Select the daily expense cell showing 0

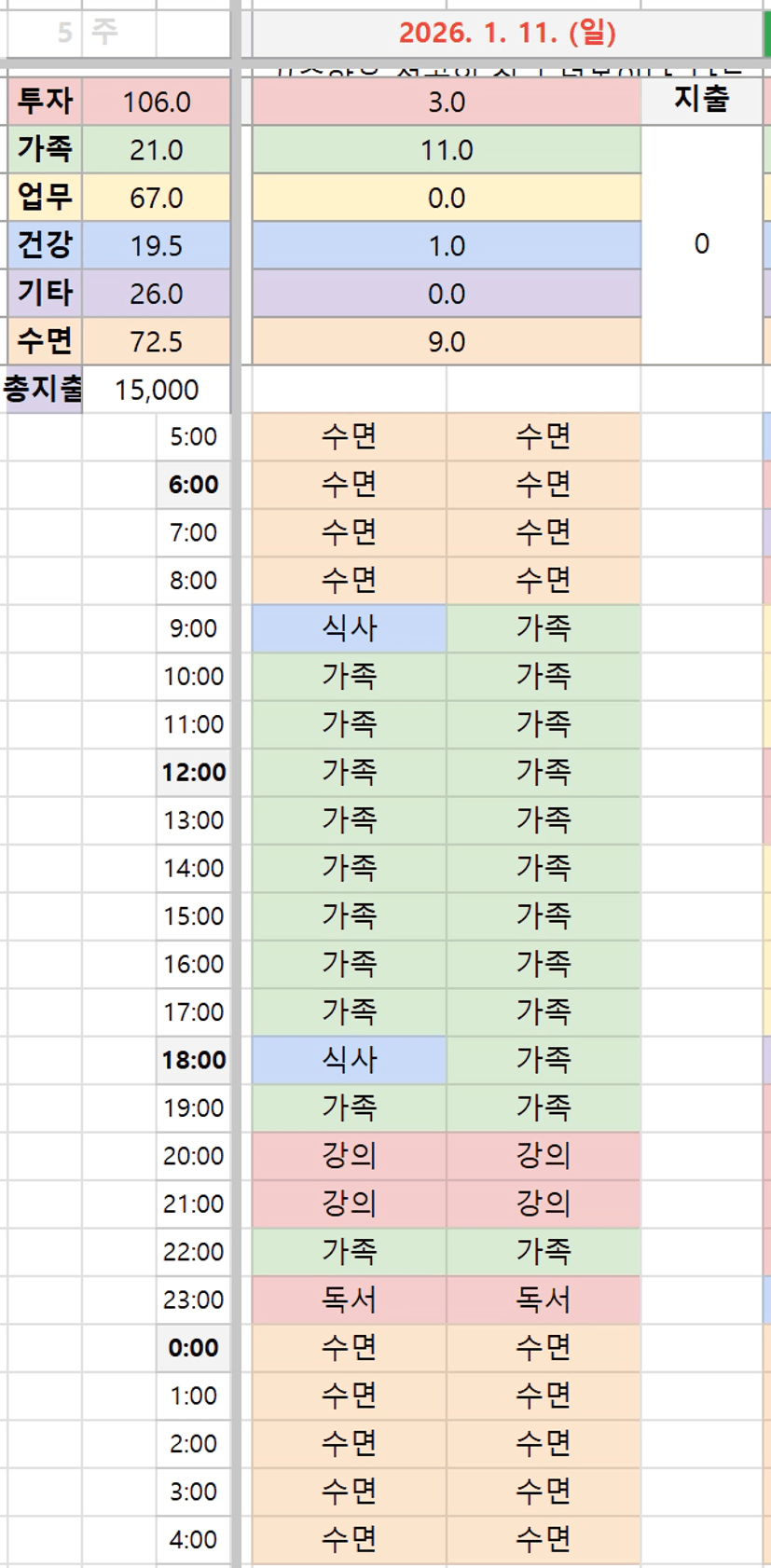coord(701,244)
